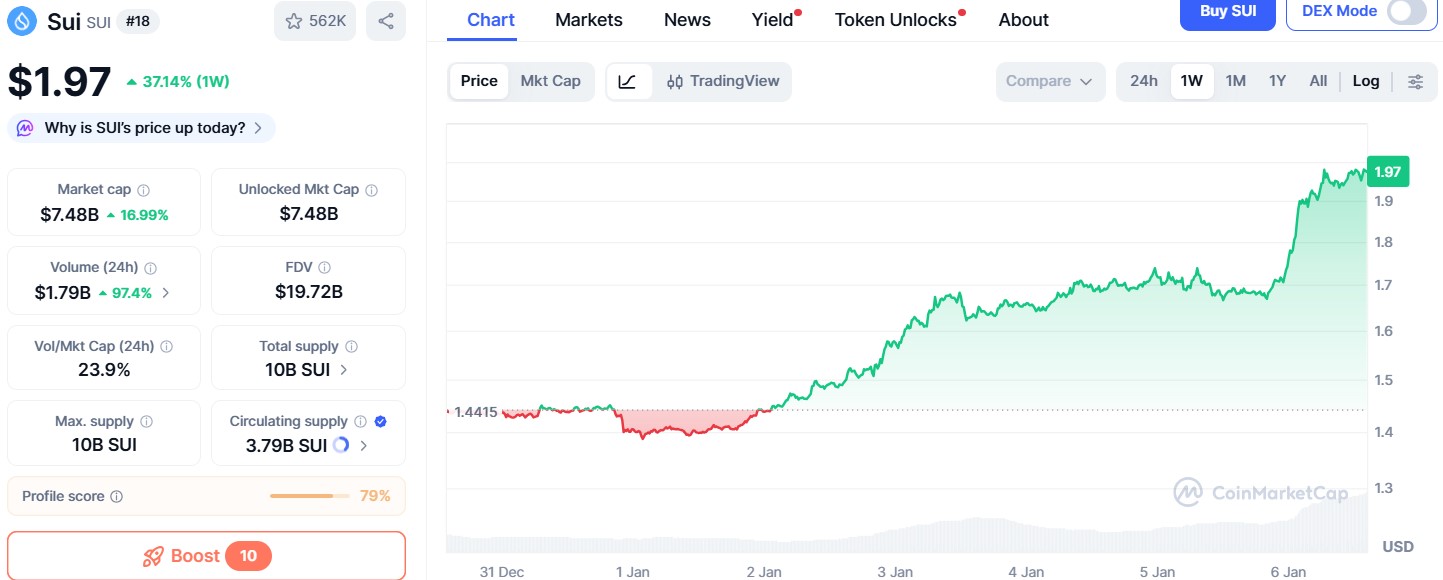Screen dimensions: 1443x580
Task: Expand the Total supply details chevron
Action: pos(344,368)
